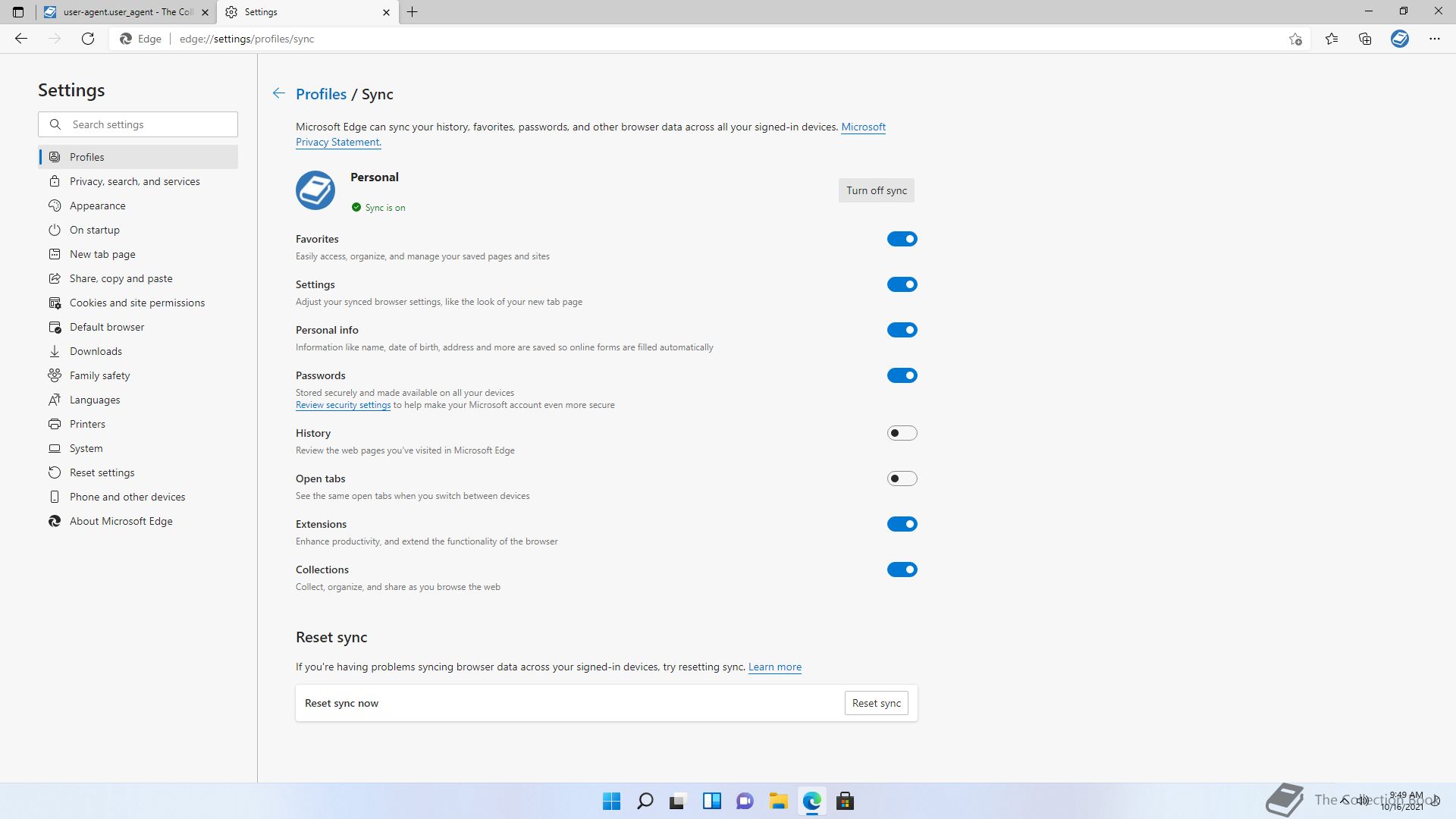Click Profiles breadcrumb link
Image resolution: width=1456 pixels, height=819 pixels.
pos(321,94)
